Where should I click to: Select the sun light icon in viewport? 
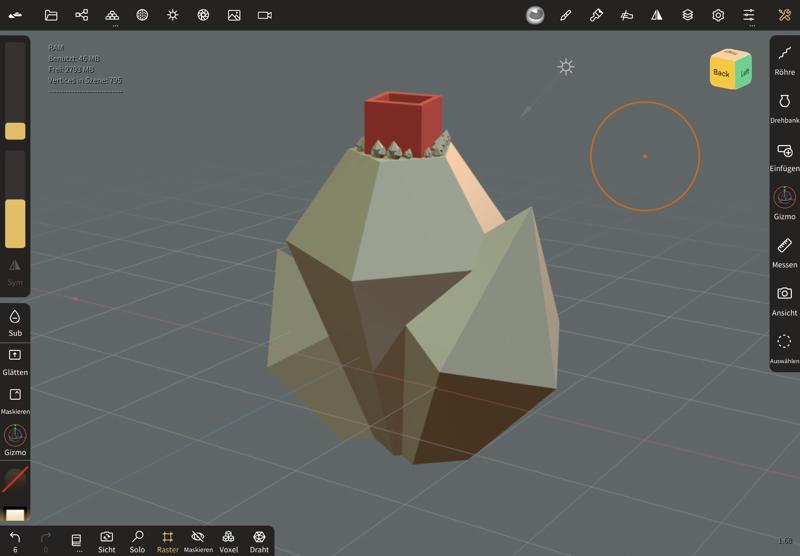point(565,67)
